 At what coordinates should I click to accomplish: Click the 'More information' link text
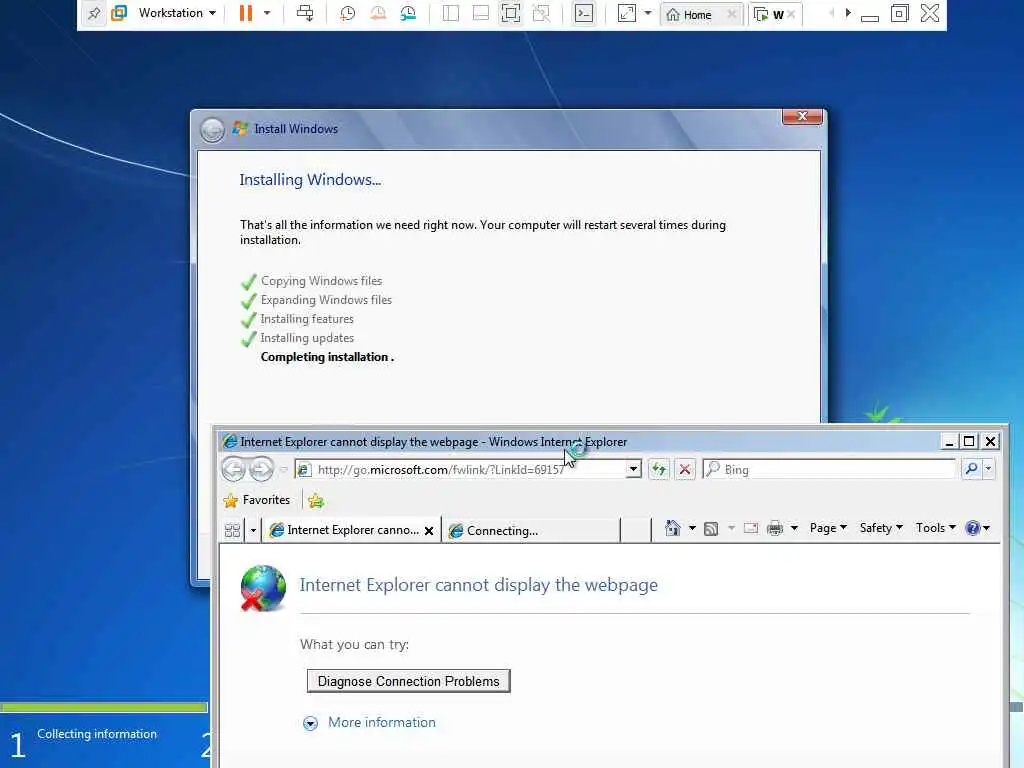tap(381, 722)
